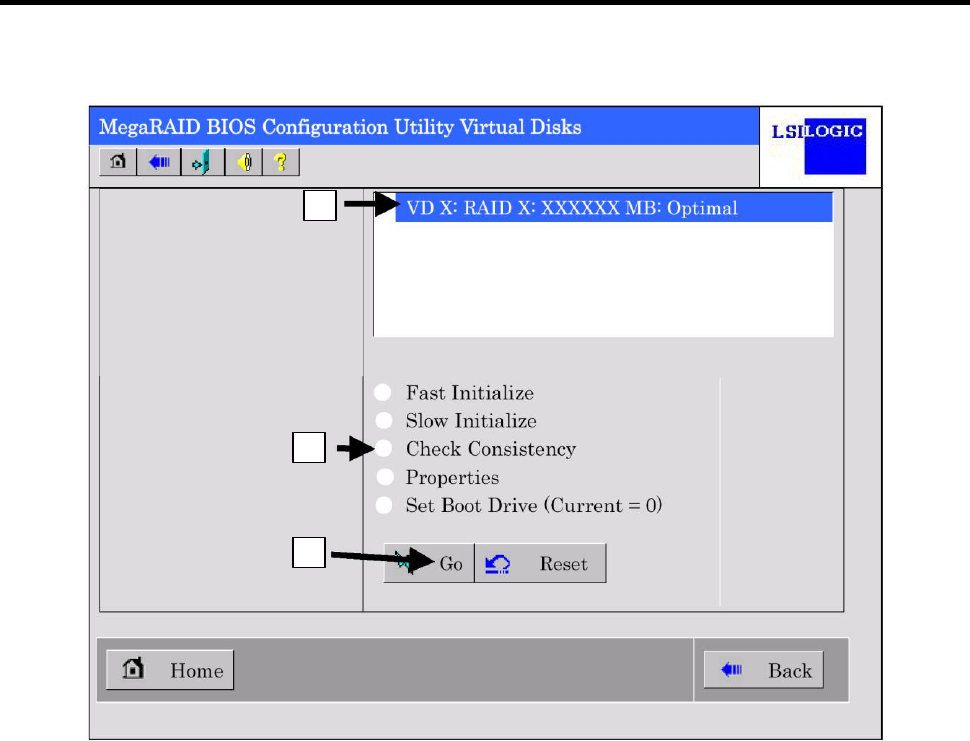Viewport: 970px width, 741px height.
Task: Select VD X RAID X Optimal entry
Action: (x=614, y=208)
